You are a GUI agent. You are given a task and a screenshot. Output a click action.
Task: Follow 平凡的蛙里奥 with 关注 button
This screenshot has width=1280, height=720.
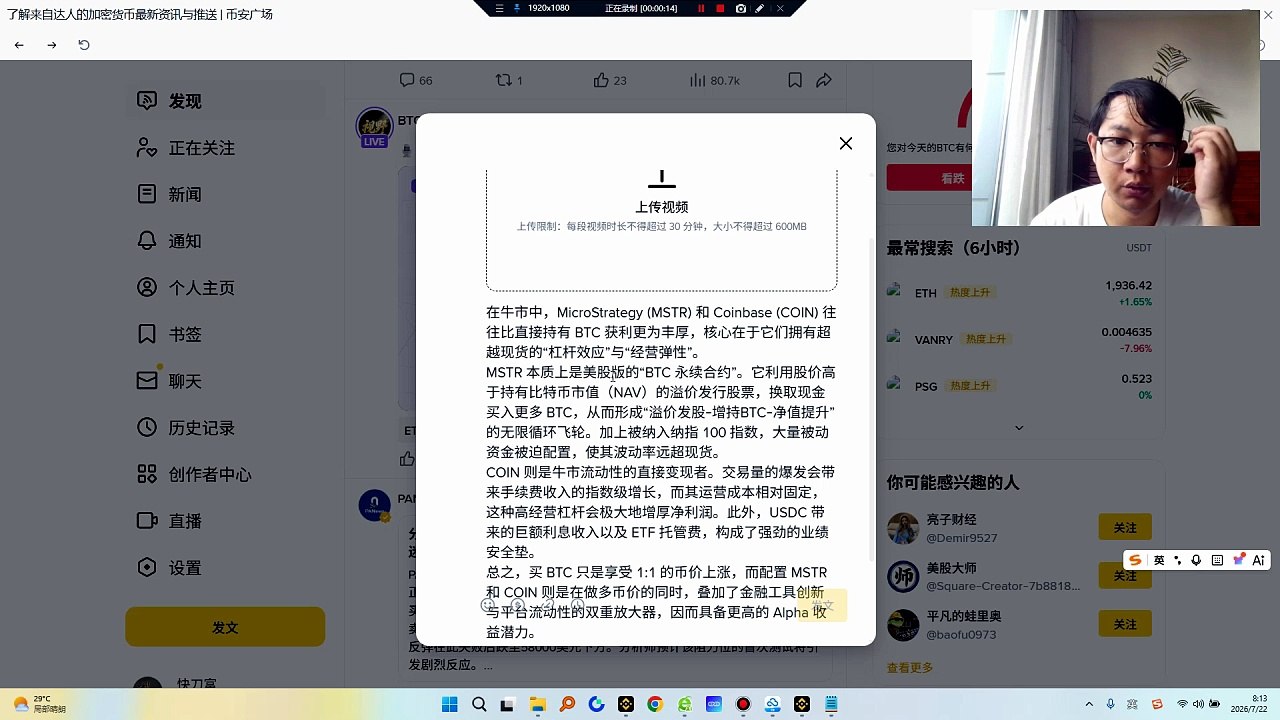[1125, 624]
